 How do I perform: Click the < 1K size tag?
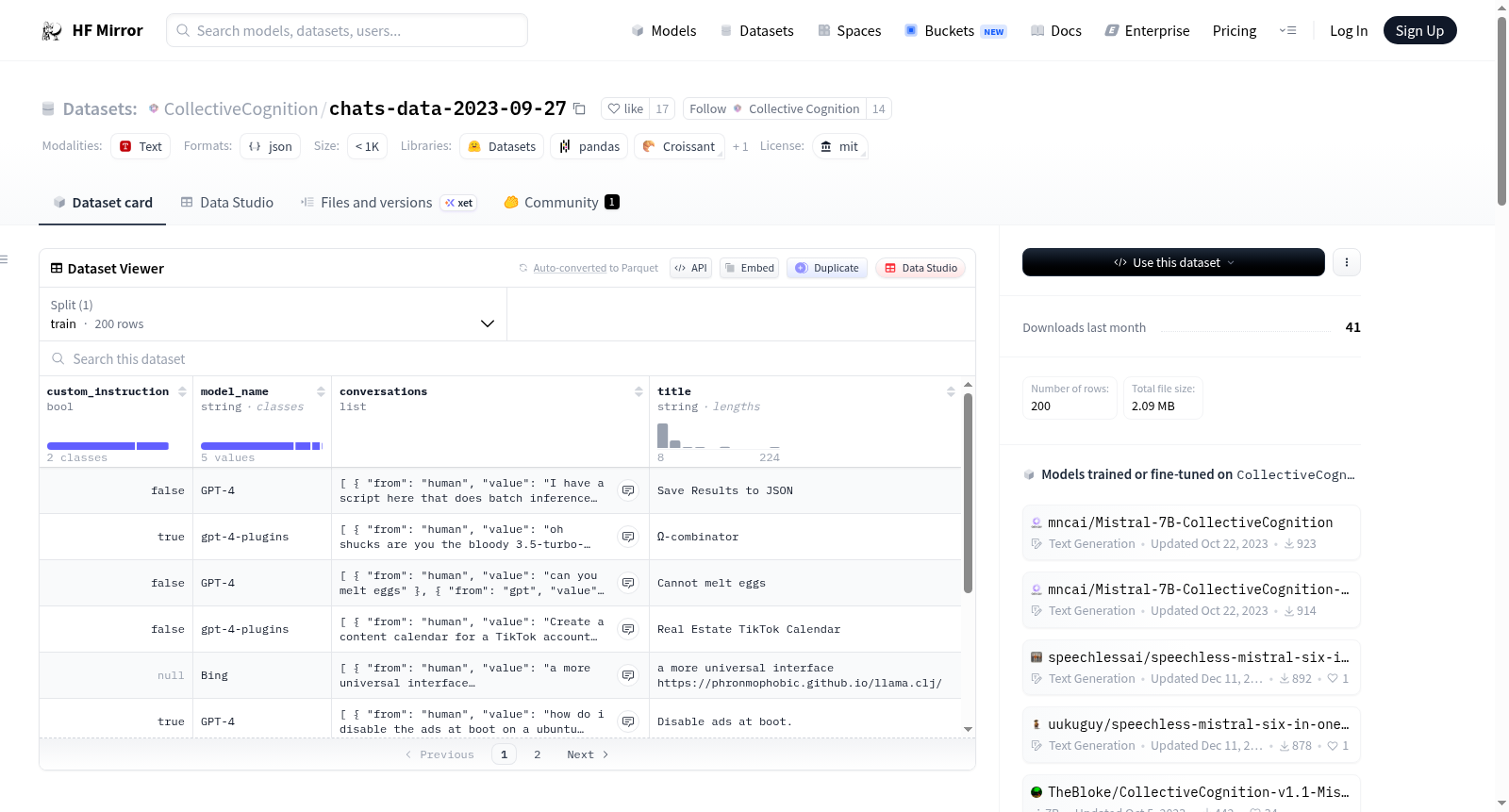[x=368, y=147]
